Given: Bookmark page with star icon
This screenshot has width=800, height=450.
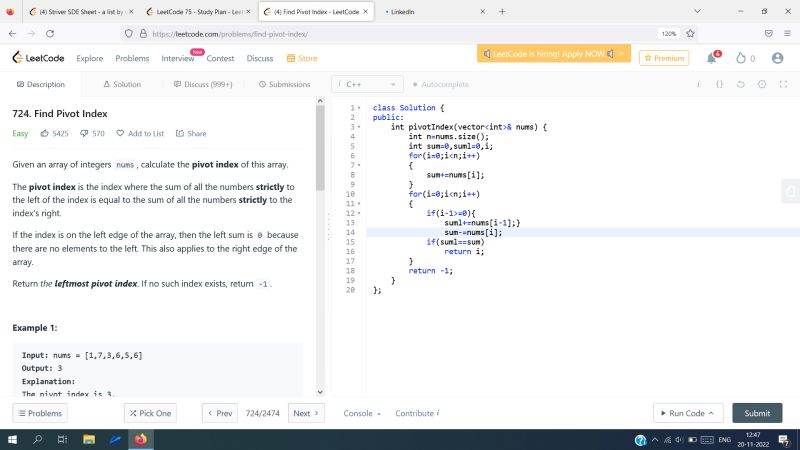Looking at the screenshot, I should 690,34.
